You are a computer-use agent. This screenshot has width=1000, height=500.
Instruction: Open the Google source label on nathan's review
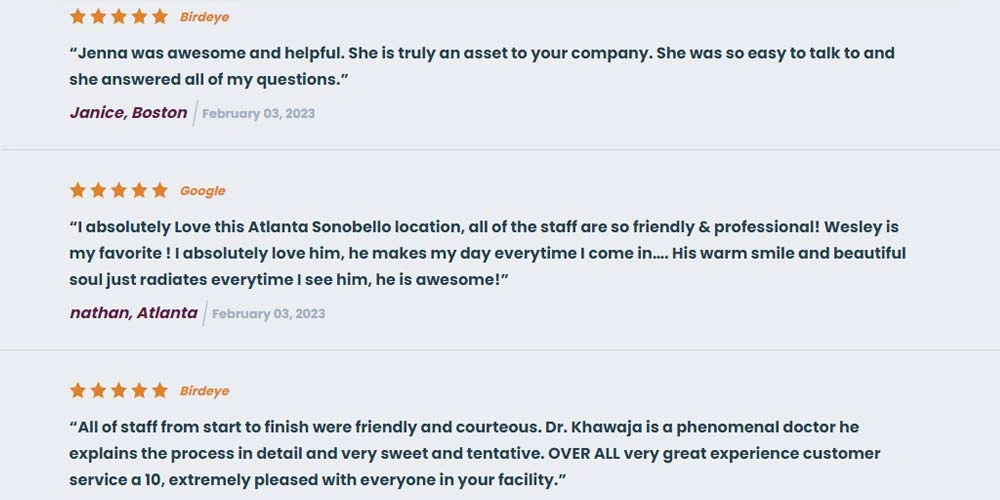pyautogui.click(x=203, y=191)
